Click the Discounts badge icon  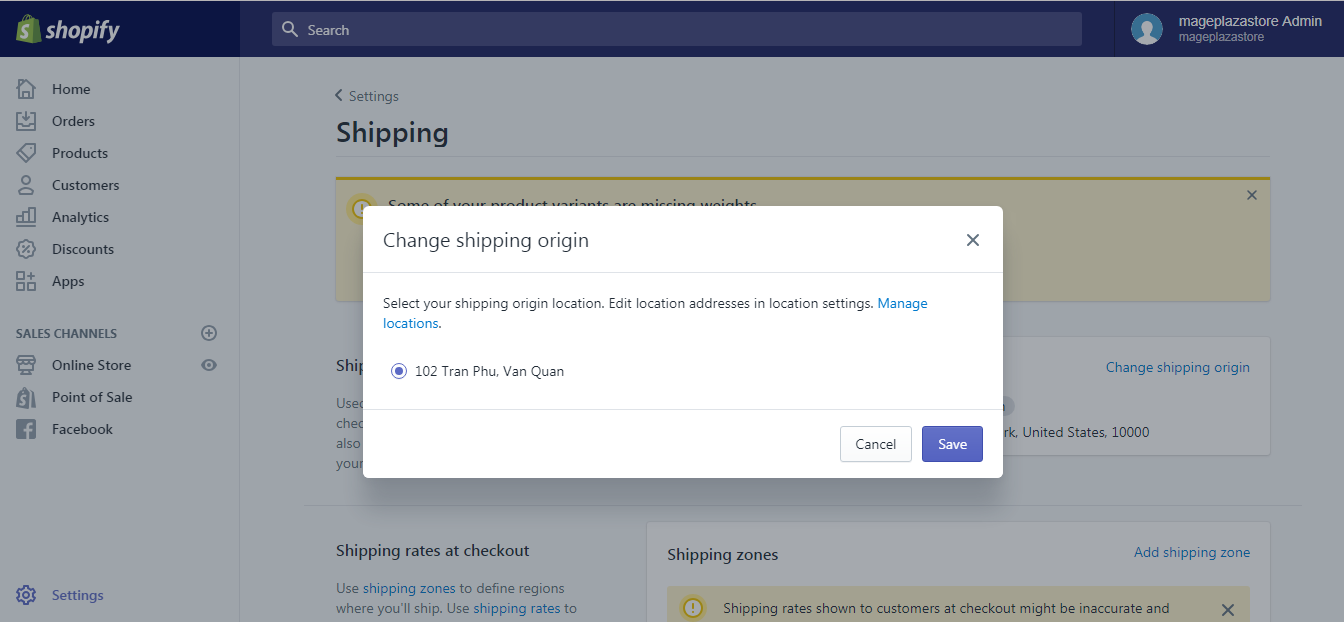[x=26, y=249]
